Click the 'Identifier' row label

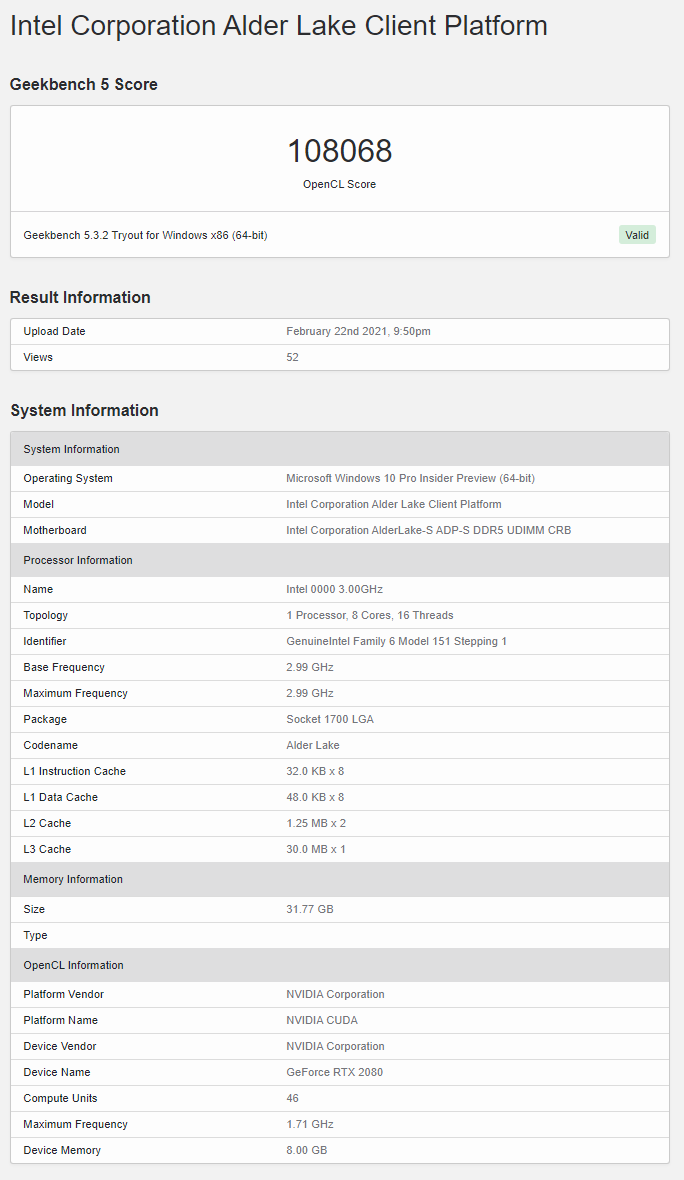pos(44,641)
